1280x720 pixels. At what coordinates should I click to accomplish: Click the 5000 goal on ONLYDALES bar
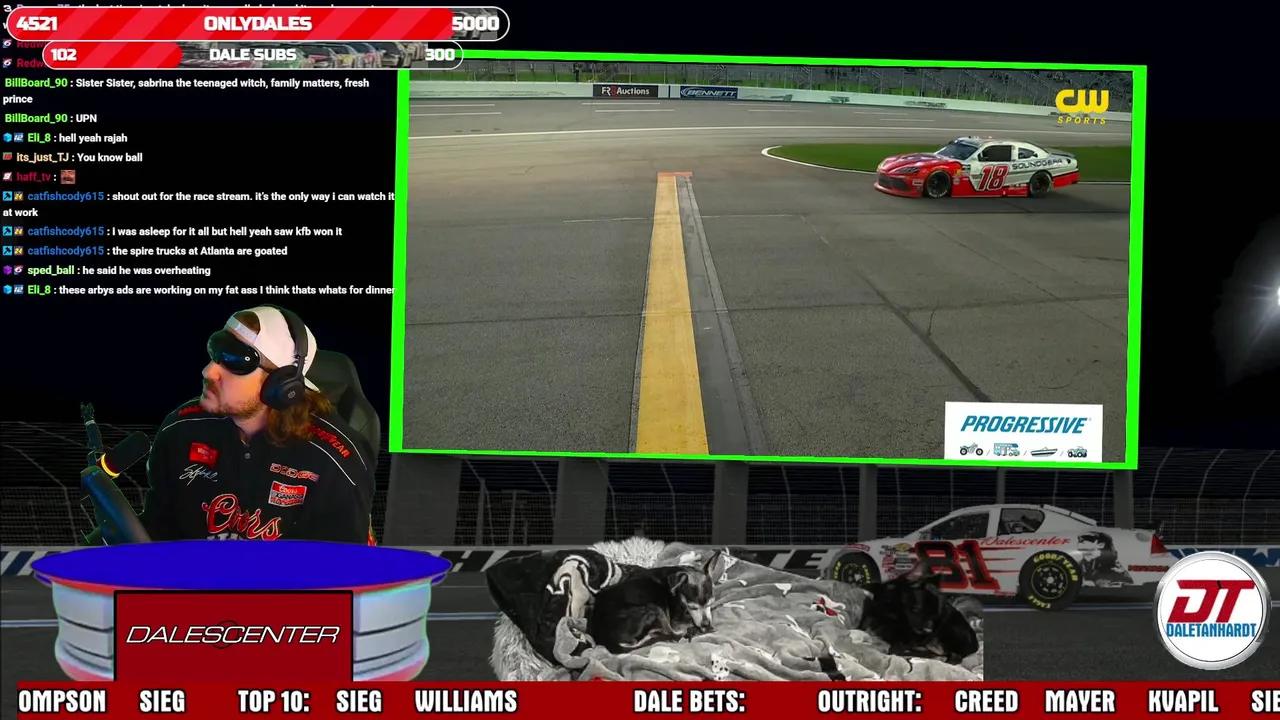point(475,23)
